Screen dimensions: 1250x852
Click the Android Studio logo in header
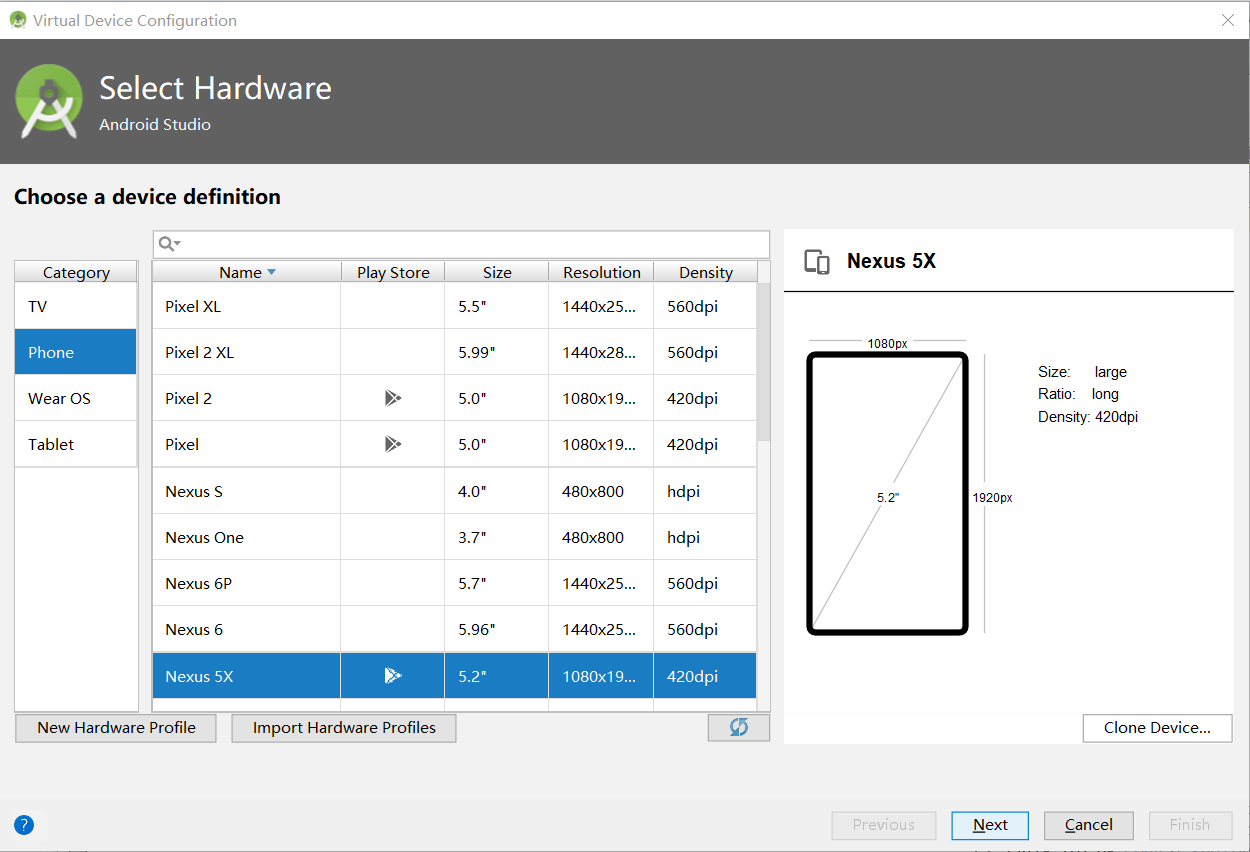click(x=49, y=101)
